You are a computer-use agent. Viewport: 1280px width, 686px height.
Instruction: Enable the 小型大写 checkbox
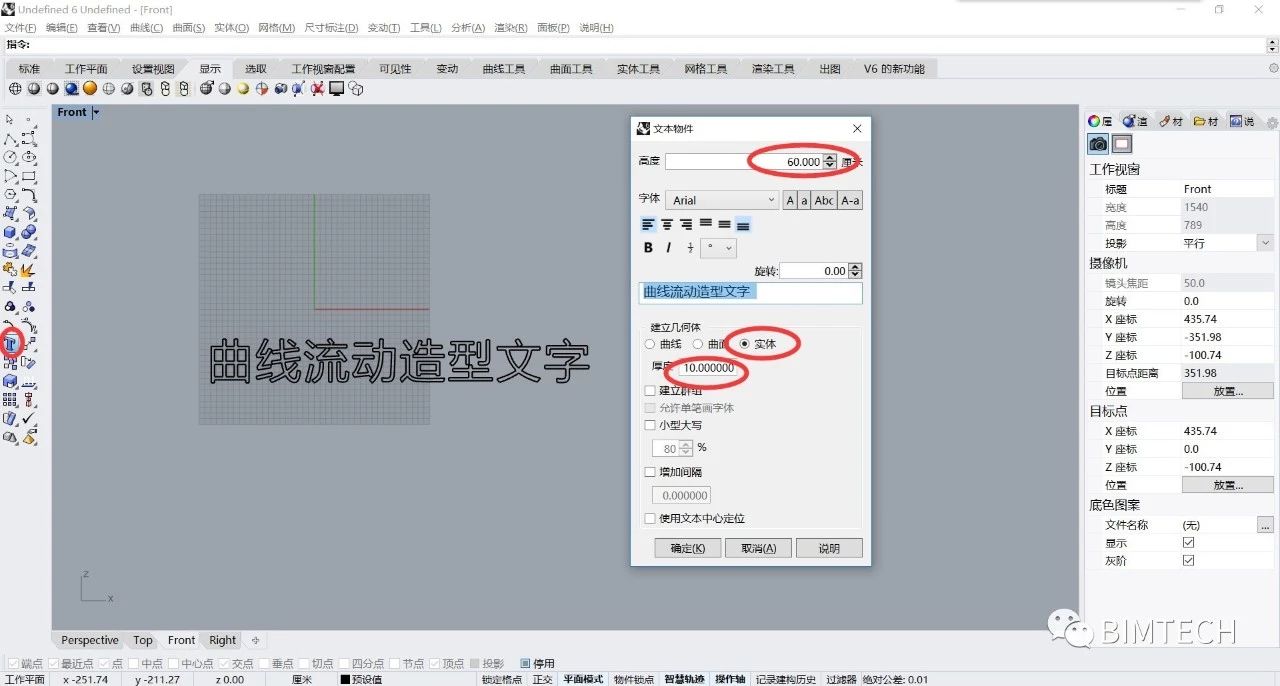[x=651, y=425]
